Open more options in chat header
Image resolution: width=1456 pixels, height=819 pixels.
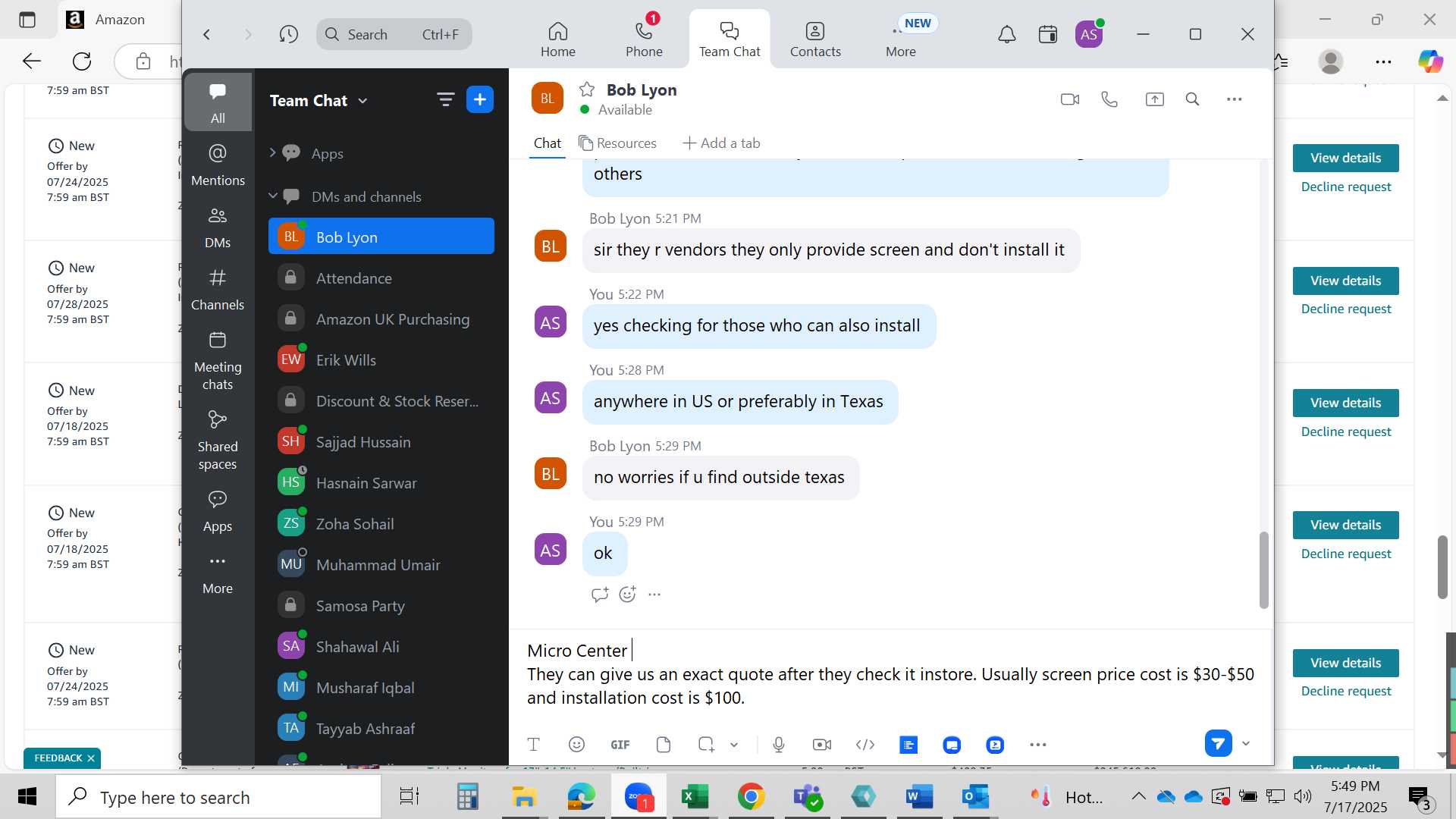(x=1234, y=99)
